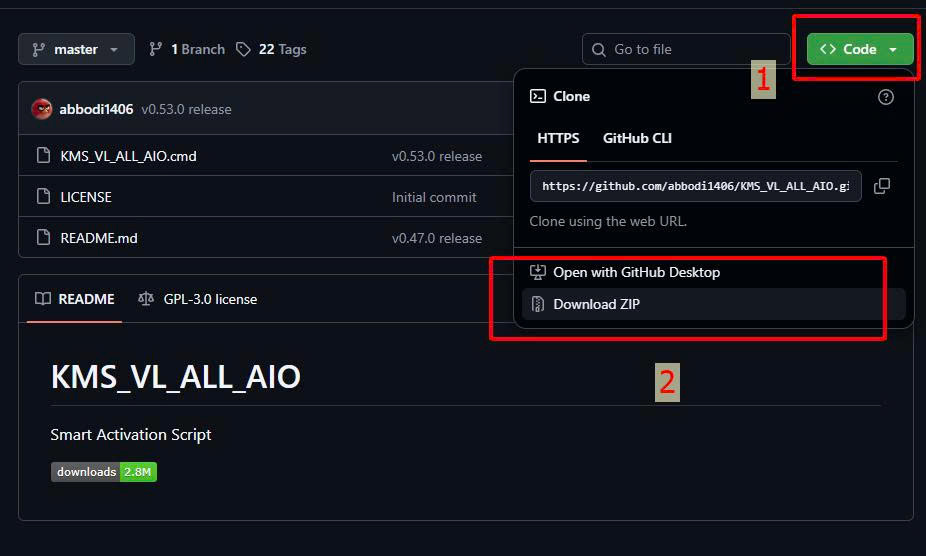926x556 pixels.
Task: Click the tag icon next to 22 Tags
Action: (x=244, y=49)
